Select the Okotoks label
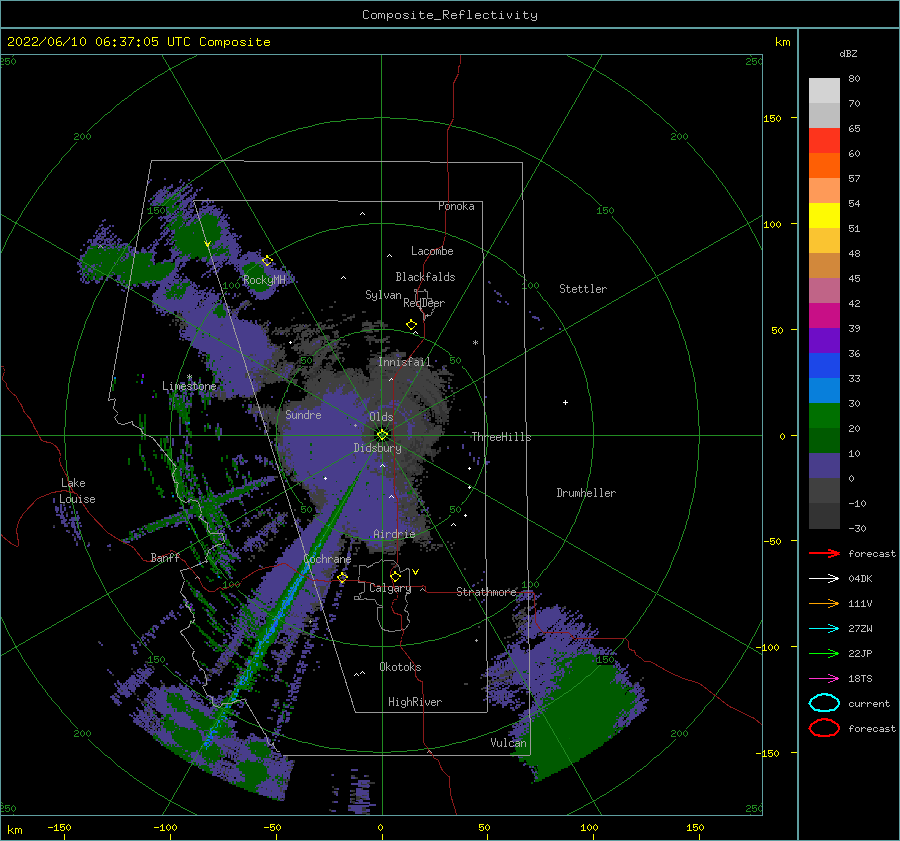Viewport: 900px width, 841px height. coord(400,667)
